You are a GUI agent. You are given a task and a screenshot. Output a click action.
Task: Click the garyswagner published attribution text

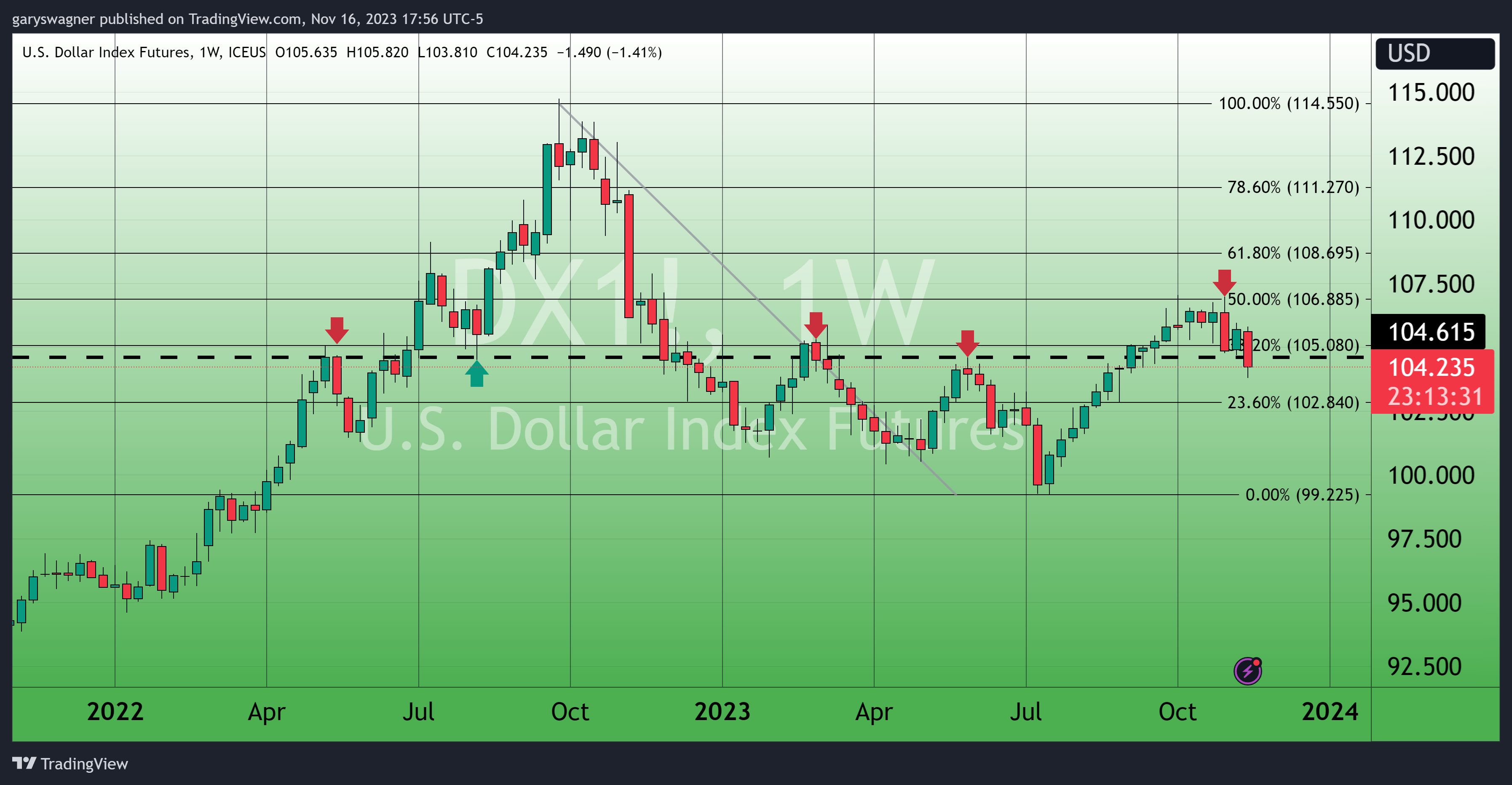click(x=248, y=19)
